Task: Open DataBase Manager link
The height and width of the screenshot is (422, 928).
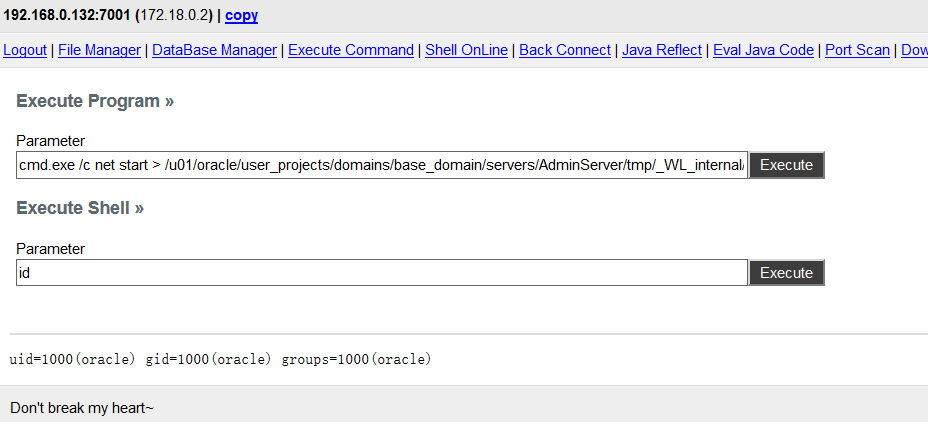Action: [x=214, y=50]
